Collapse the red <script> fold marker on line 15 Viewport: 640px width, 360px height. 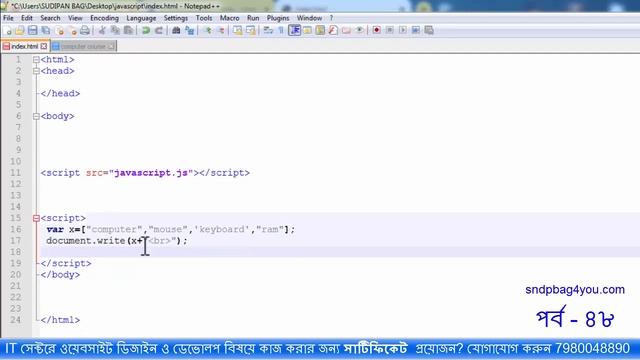[36, 218]
